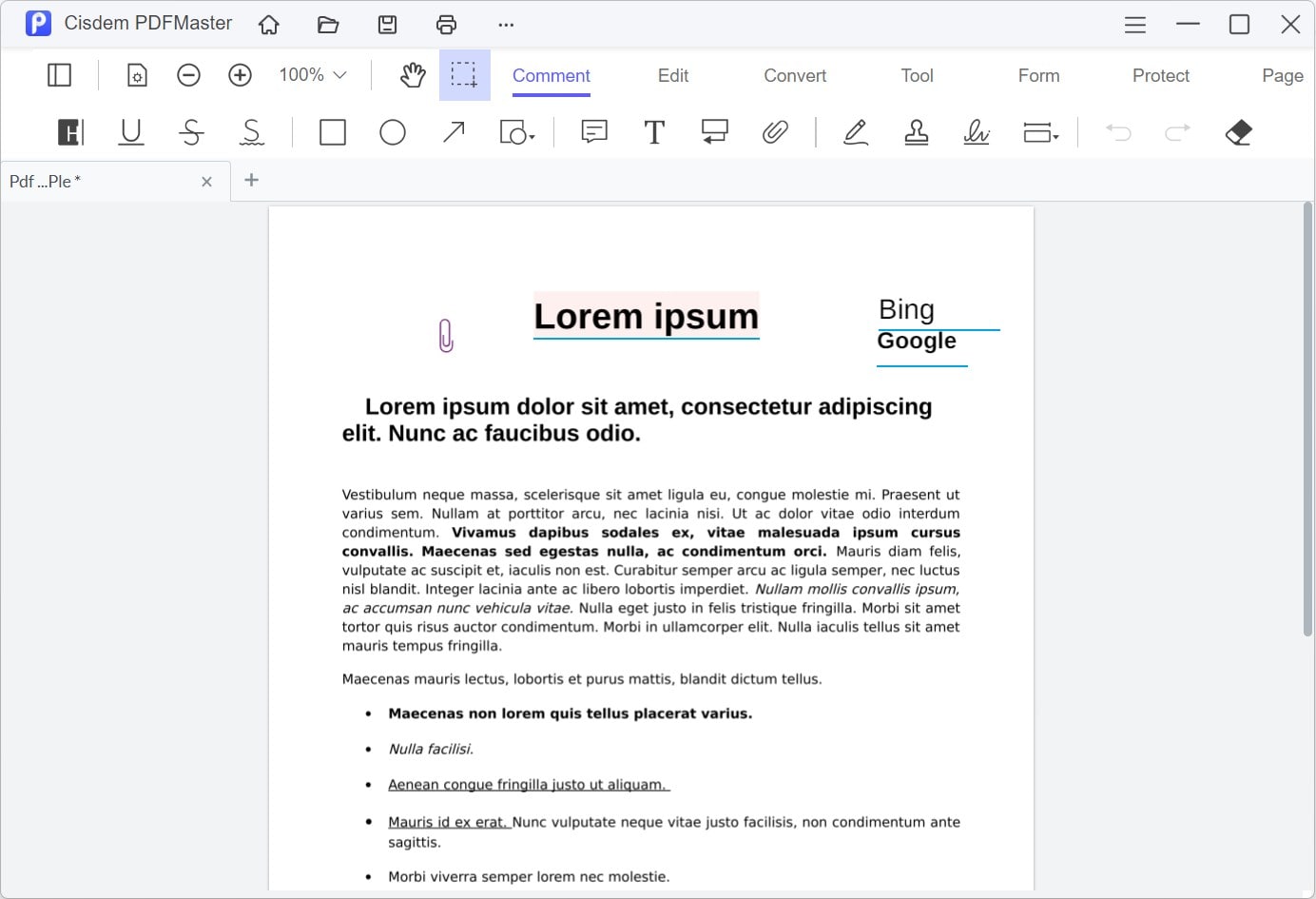
Task: Pick the Arrow drawing tool
Action: click(454, 132)
